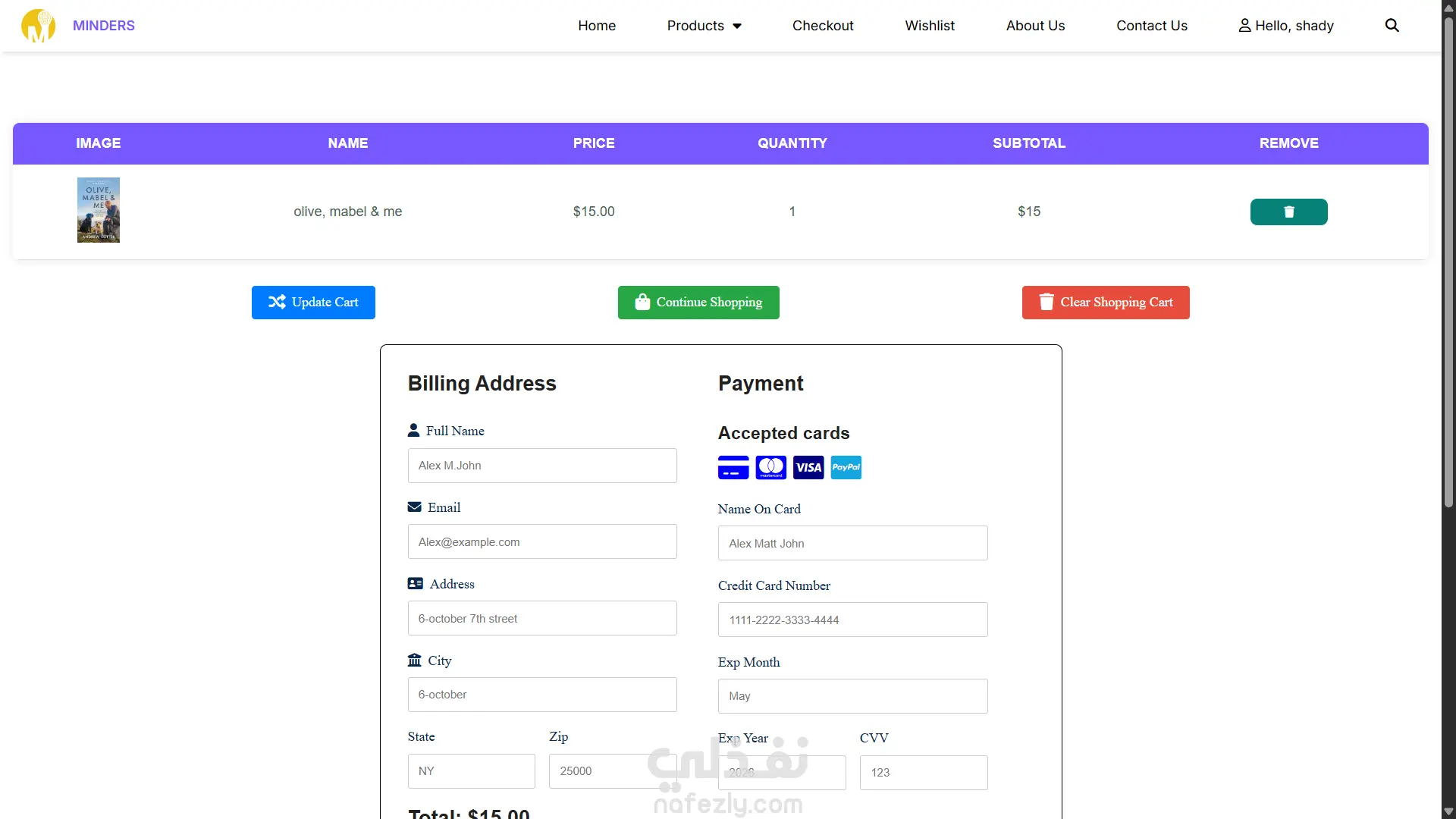This screenshot has width=1456, height=819.
Task: Open About Us page
Action: tap(1035, 26)
